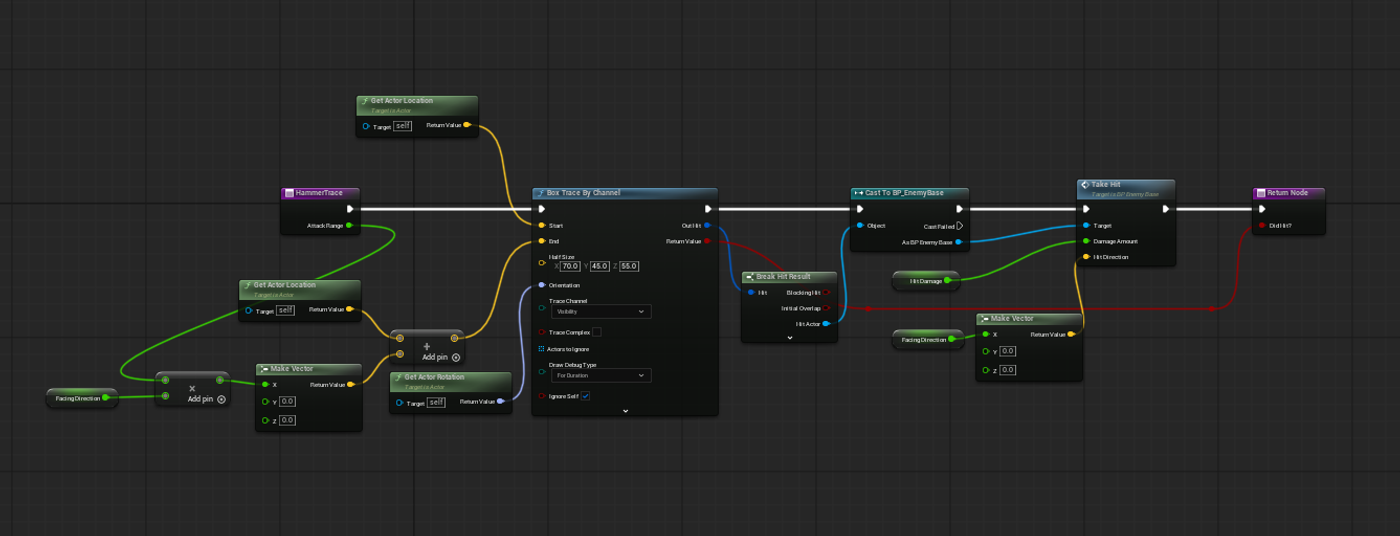Select the HammerTrace function entry node title
Screen dimensions: 1400x536
click(x=319, y=192)
